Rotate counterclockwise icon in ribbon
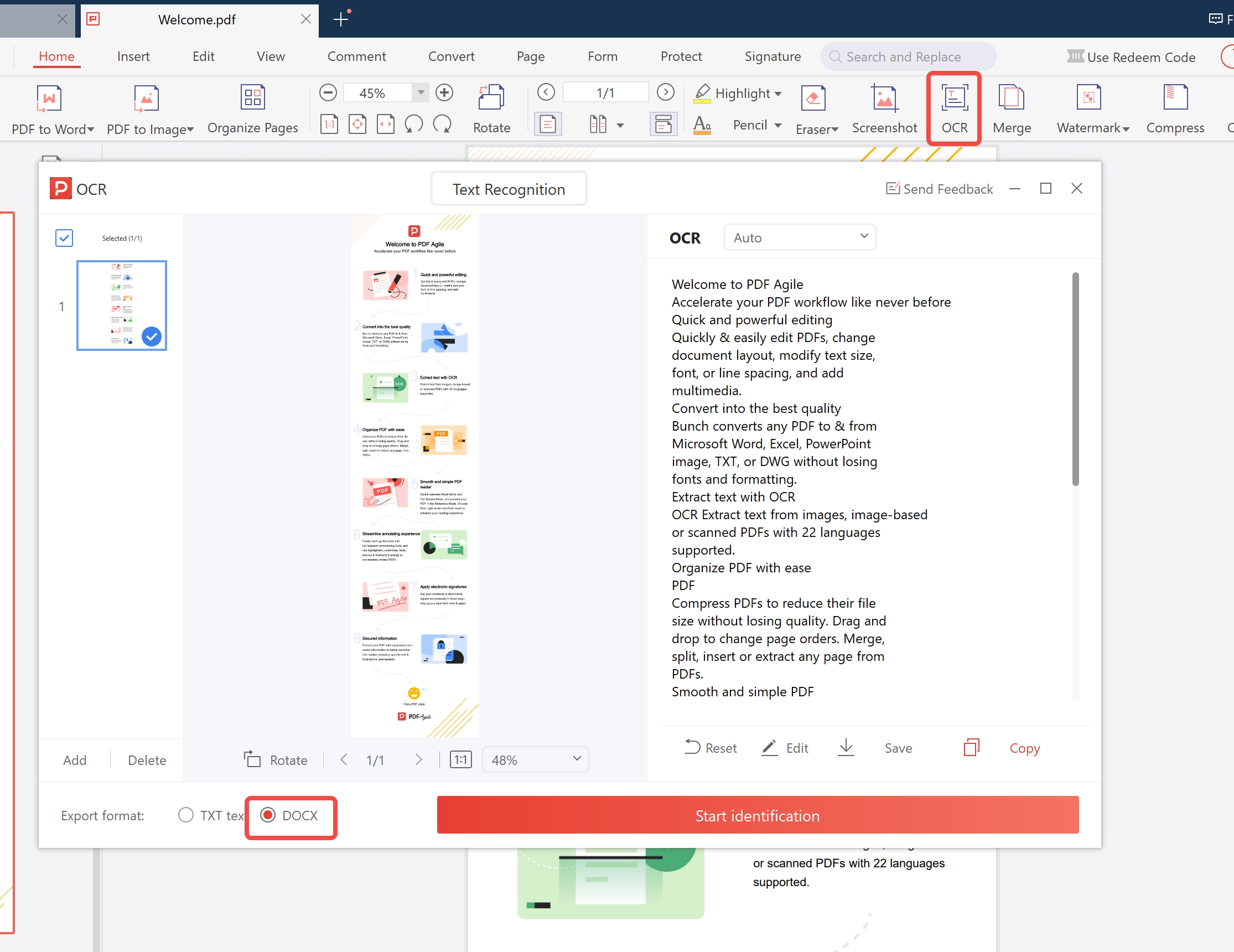The height and width of the screenshot is (952, 1234). [413, 124]
